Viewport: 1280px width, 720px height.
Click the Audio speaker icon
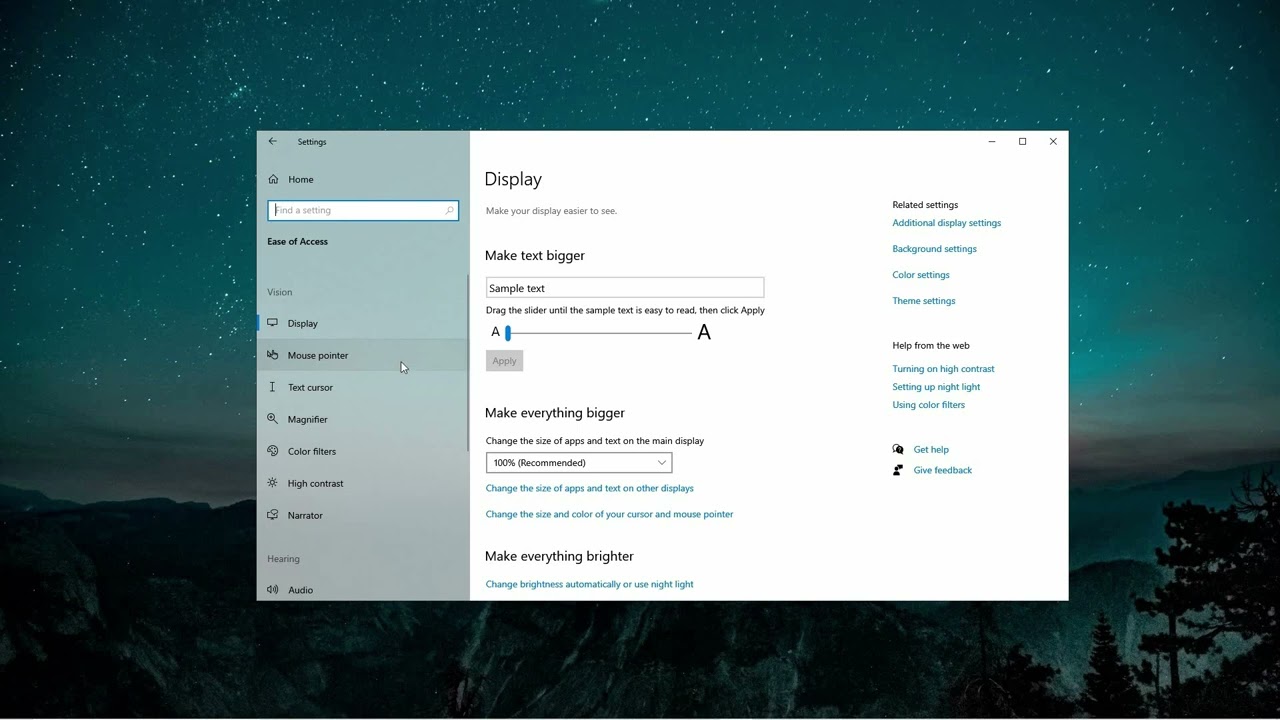(x=272, y=590)
